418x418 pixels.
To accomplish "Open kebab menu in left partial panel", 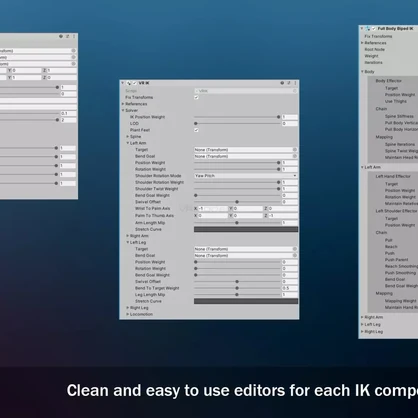I will tap(74, 36).
